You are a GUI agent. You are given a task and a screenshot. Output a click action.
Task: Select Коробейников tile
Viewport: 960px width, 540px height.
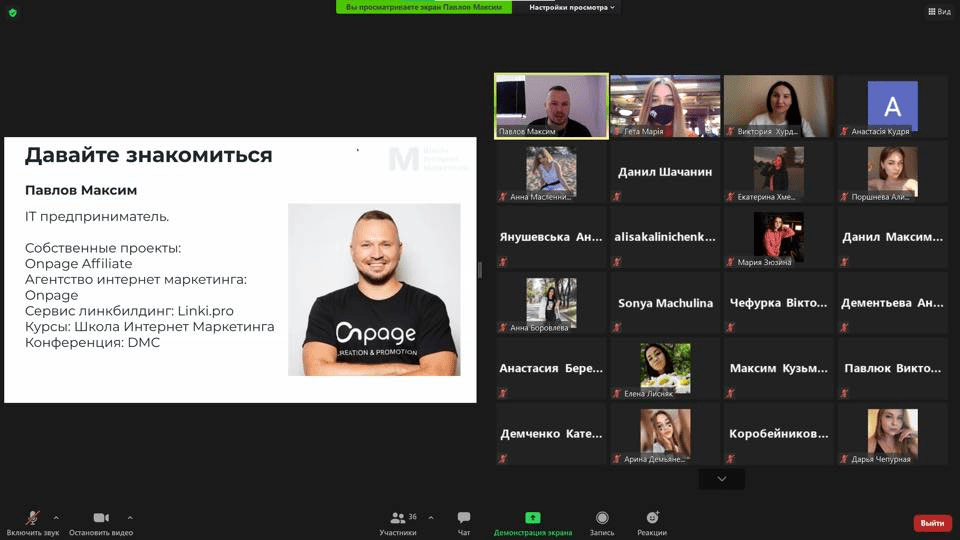click(779, 434)
